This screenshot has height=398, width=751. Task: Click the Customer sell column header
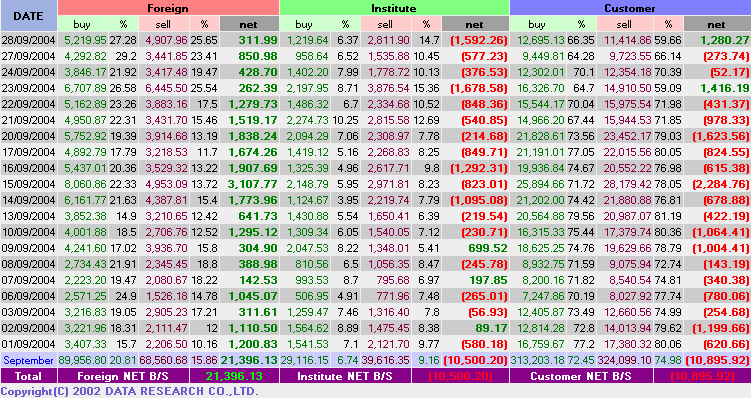pyautogui.click(x=624, y=24)
